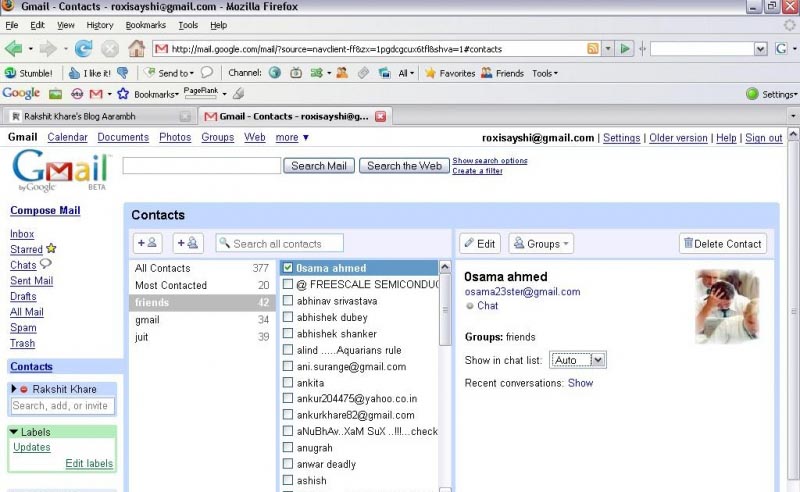The width and height of the screenshot is (800, 492).
Task: Expand the more menu in Gmail header
Action: pos(292,137)
